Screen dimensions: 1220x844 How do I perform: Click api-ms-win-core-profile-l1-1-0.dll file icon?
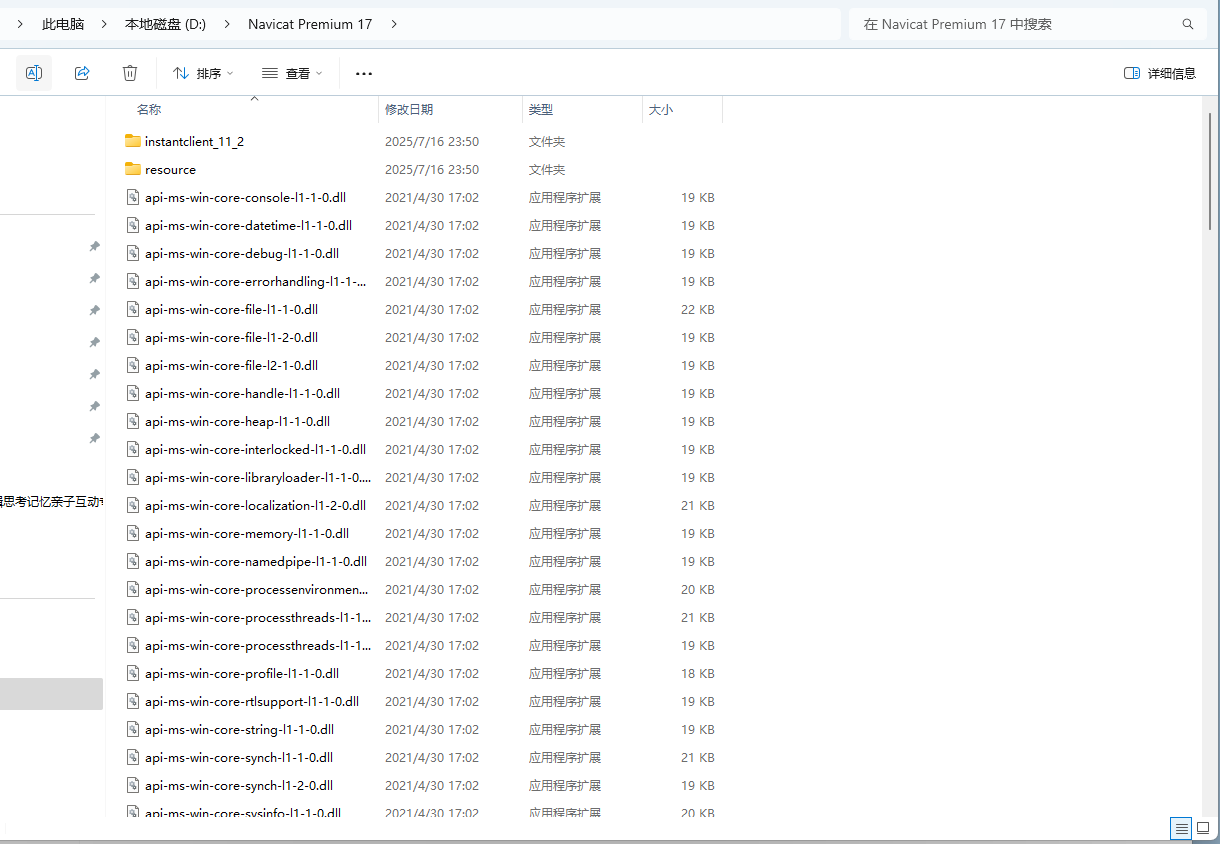133,673
